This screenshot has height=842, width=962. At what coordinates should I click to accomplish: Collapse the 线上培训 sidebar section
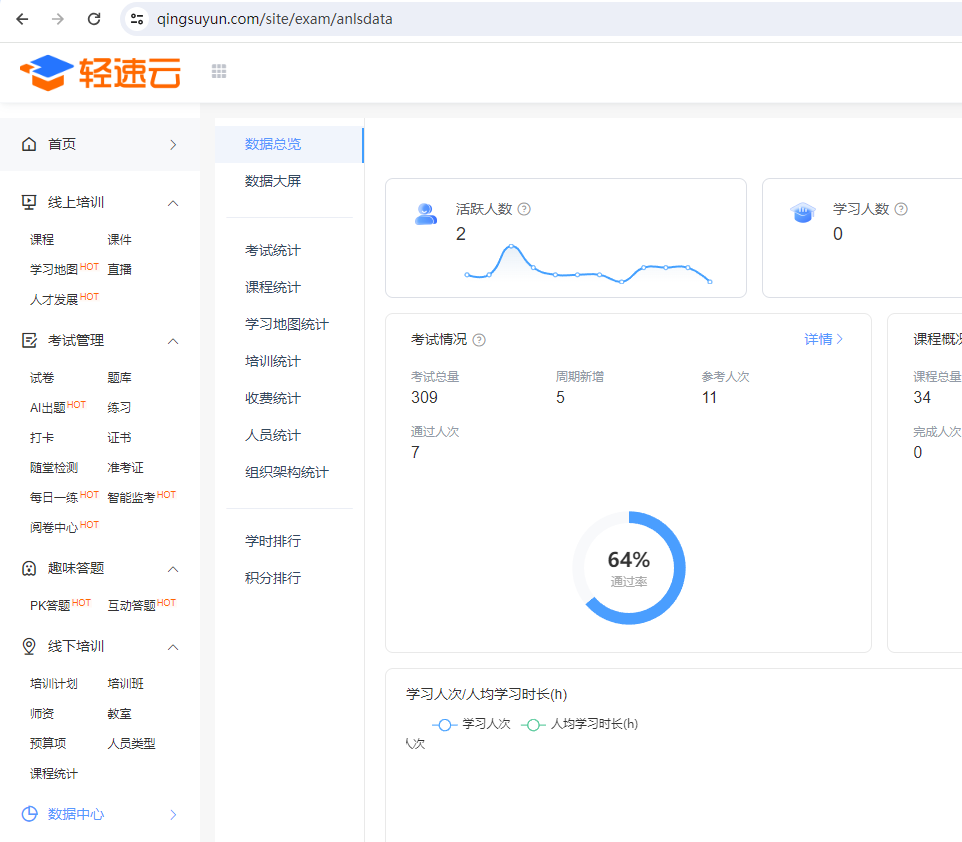coord(173,203)
